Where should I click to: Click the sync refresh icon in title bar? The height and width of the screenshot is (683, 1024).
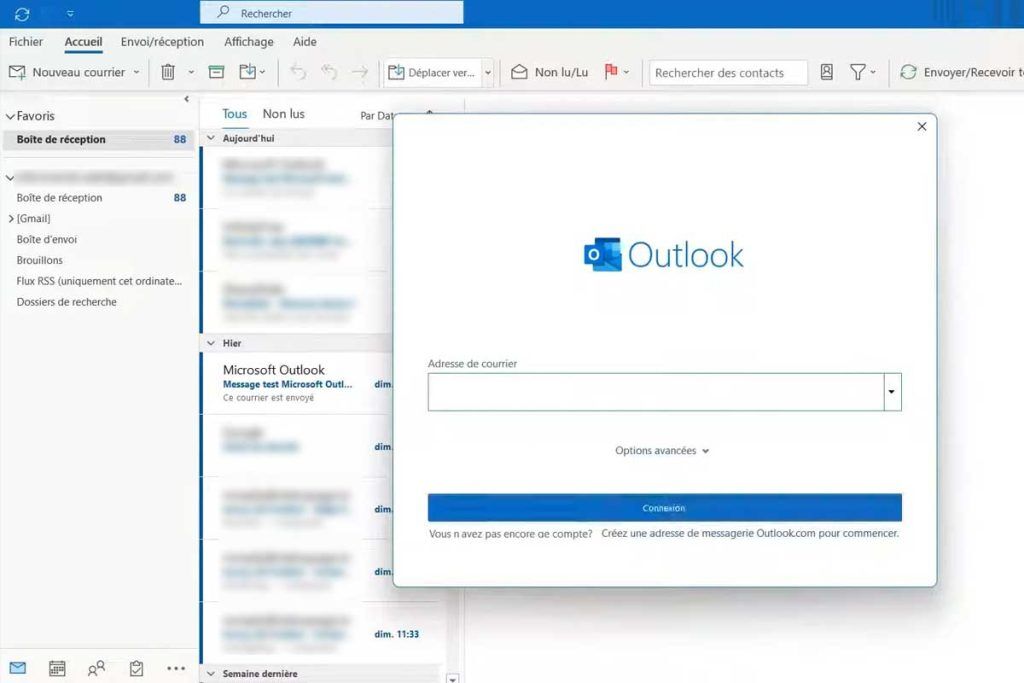(x=22, y=14)
